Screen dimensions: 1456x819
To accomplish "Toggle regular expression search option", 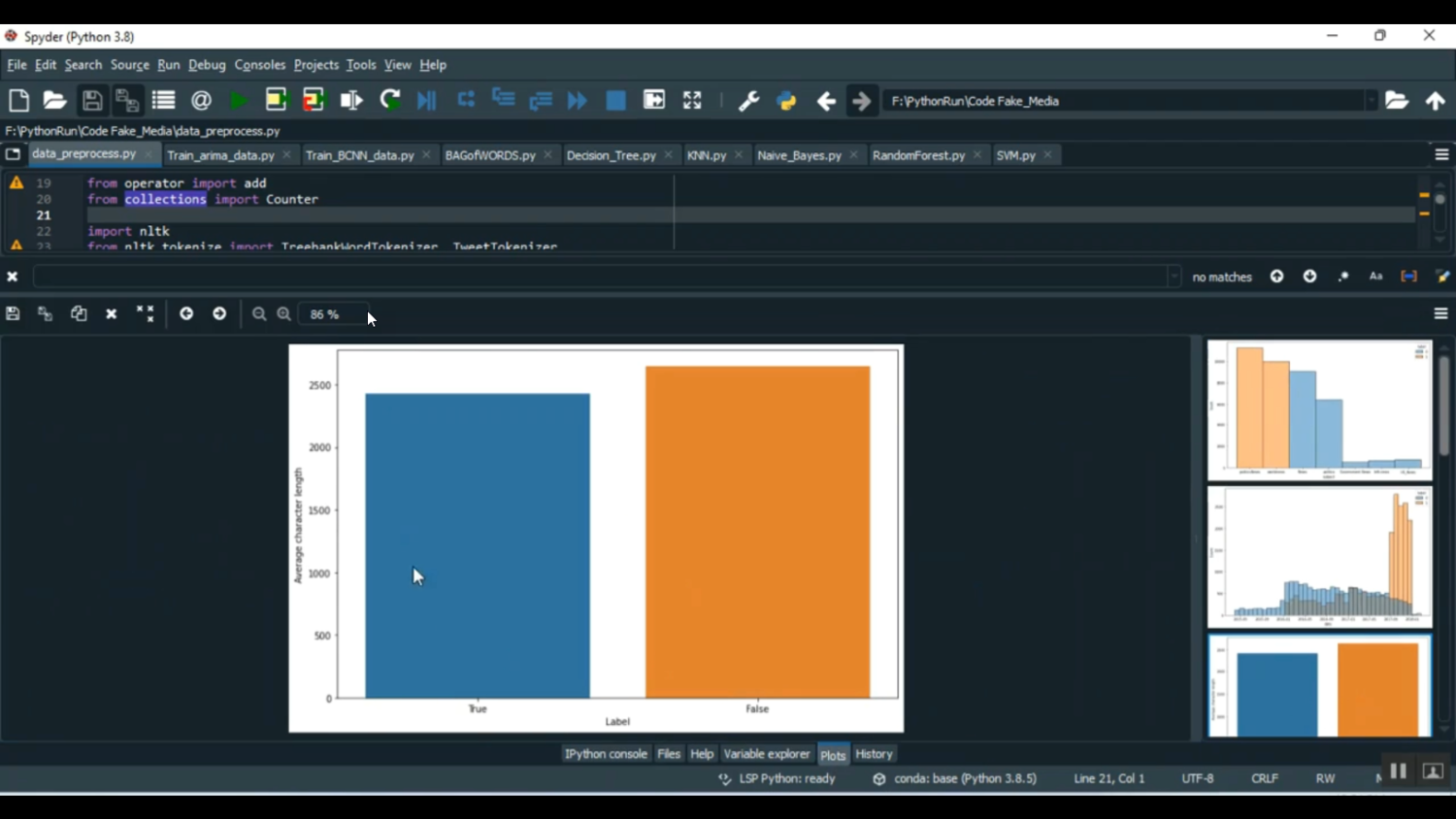I will coord(1343,277).
